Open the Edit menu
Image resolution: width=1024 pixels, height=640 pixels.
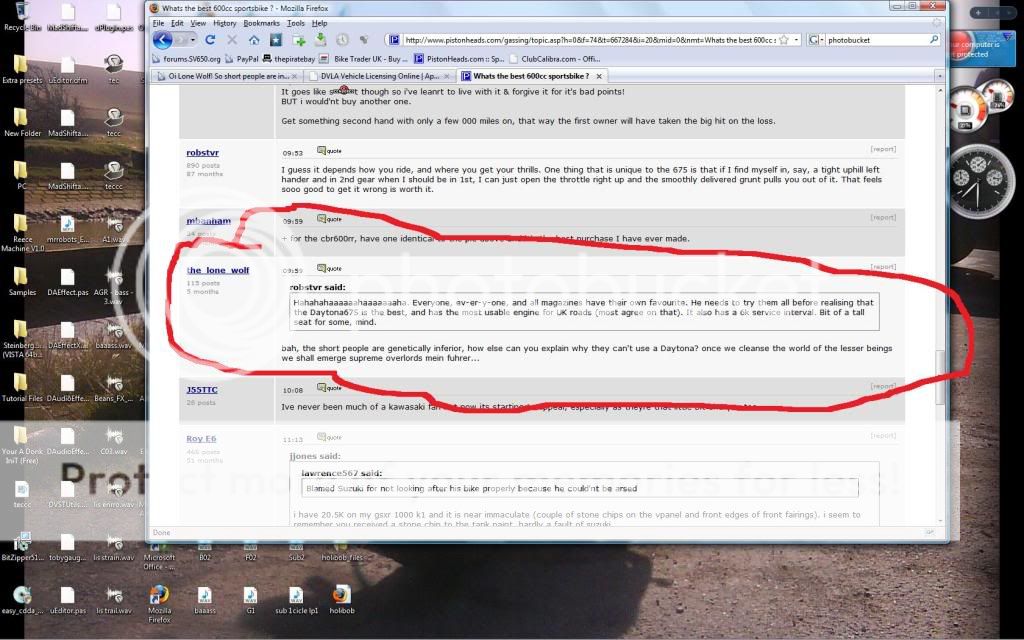177,23
